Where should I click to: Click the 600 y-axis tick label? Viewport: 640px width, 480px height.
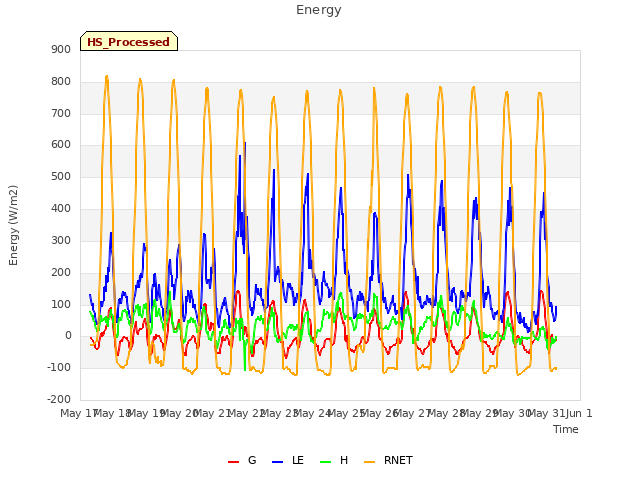tap(61, 144)
